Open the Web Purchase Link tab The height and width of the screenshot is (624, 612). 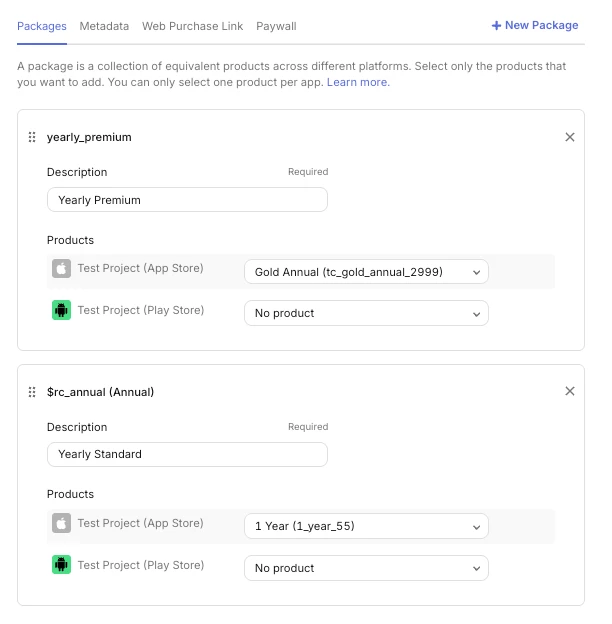tap(192, 26)
